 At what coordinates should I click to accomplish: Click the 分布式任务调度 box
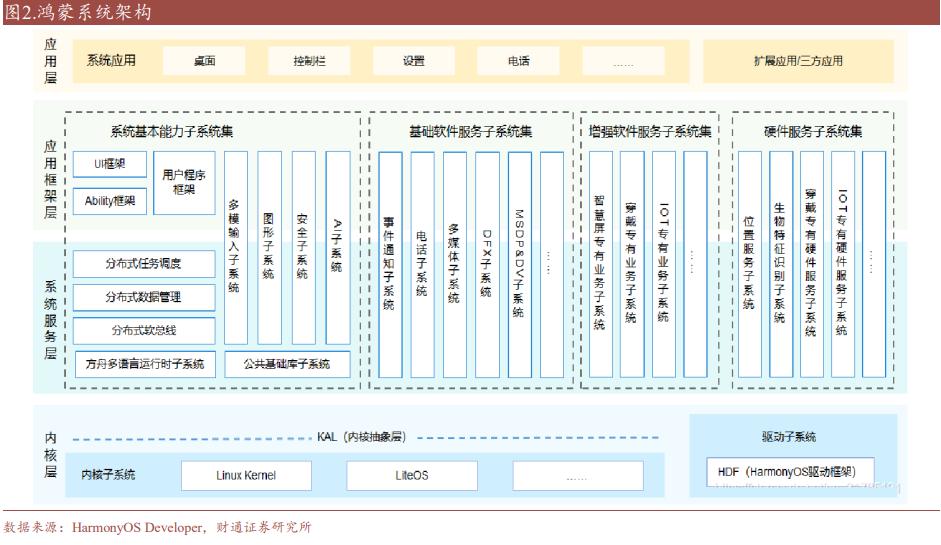144,263
